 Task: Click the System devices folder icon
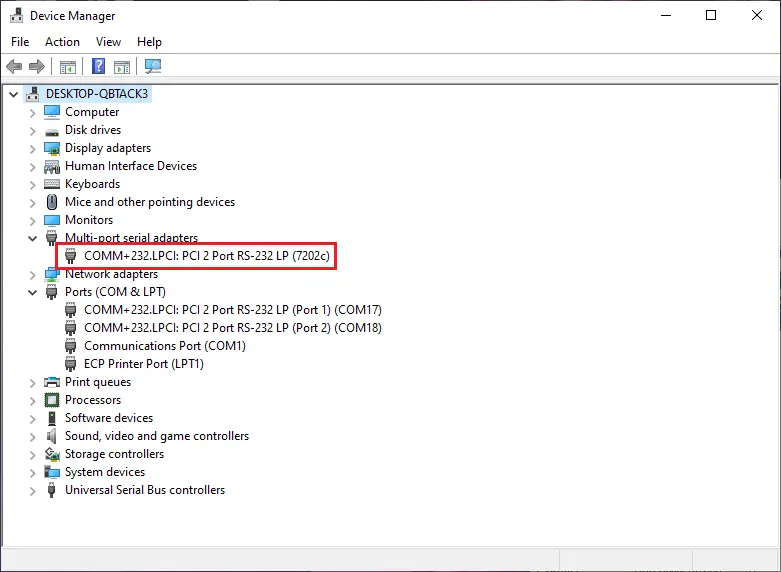click(52, 472)
